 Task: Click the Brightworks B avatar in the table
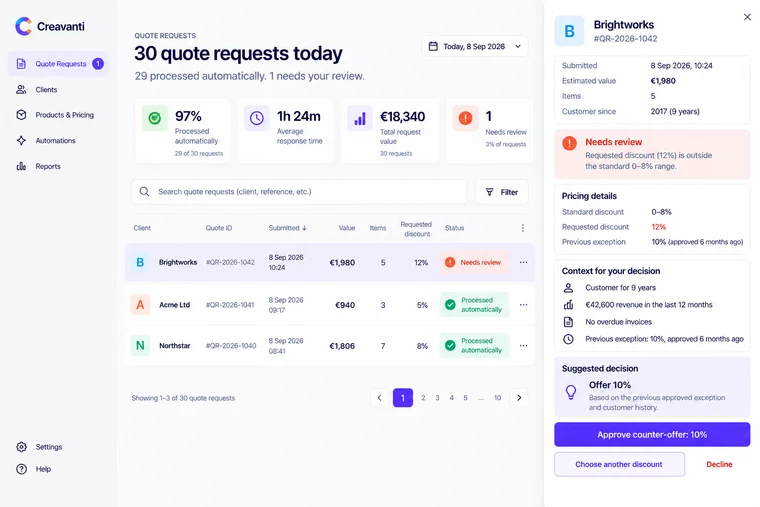[140, 262]
